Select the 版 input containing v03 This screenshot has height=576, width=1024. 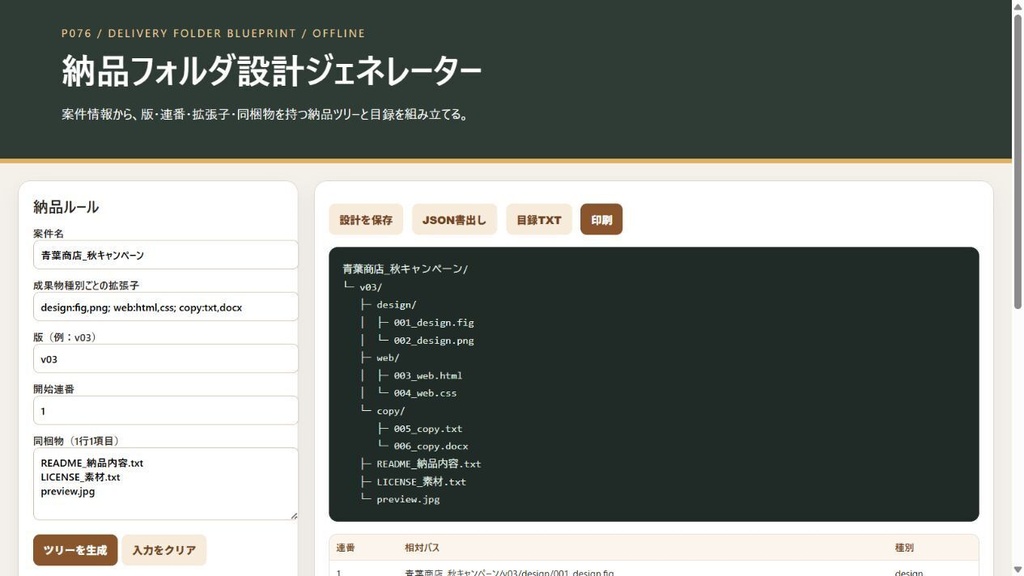166,359
